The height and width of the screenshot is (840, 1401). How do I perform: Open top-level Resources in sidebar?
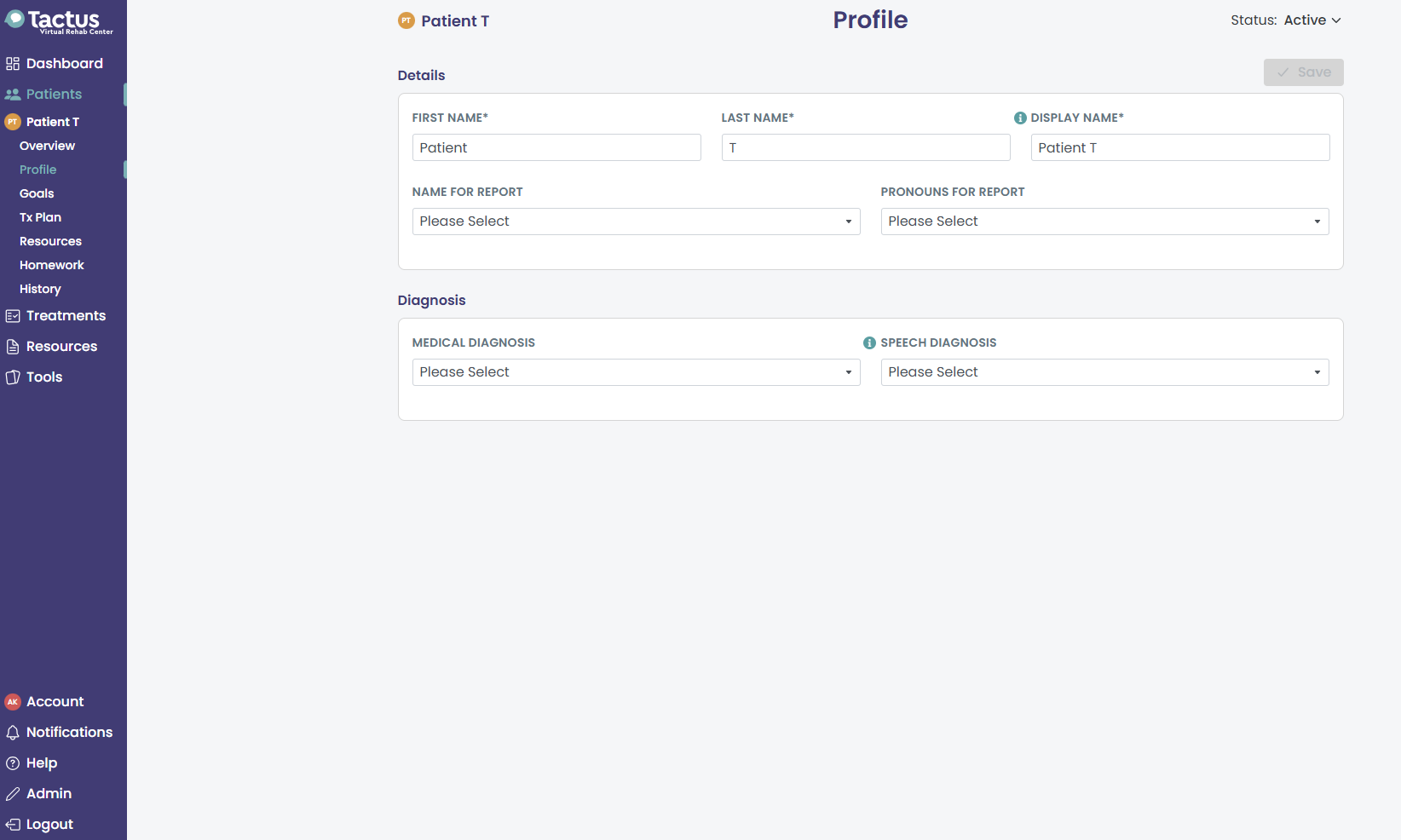point(64,347)
